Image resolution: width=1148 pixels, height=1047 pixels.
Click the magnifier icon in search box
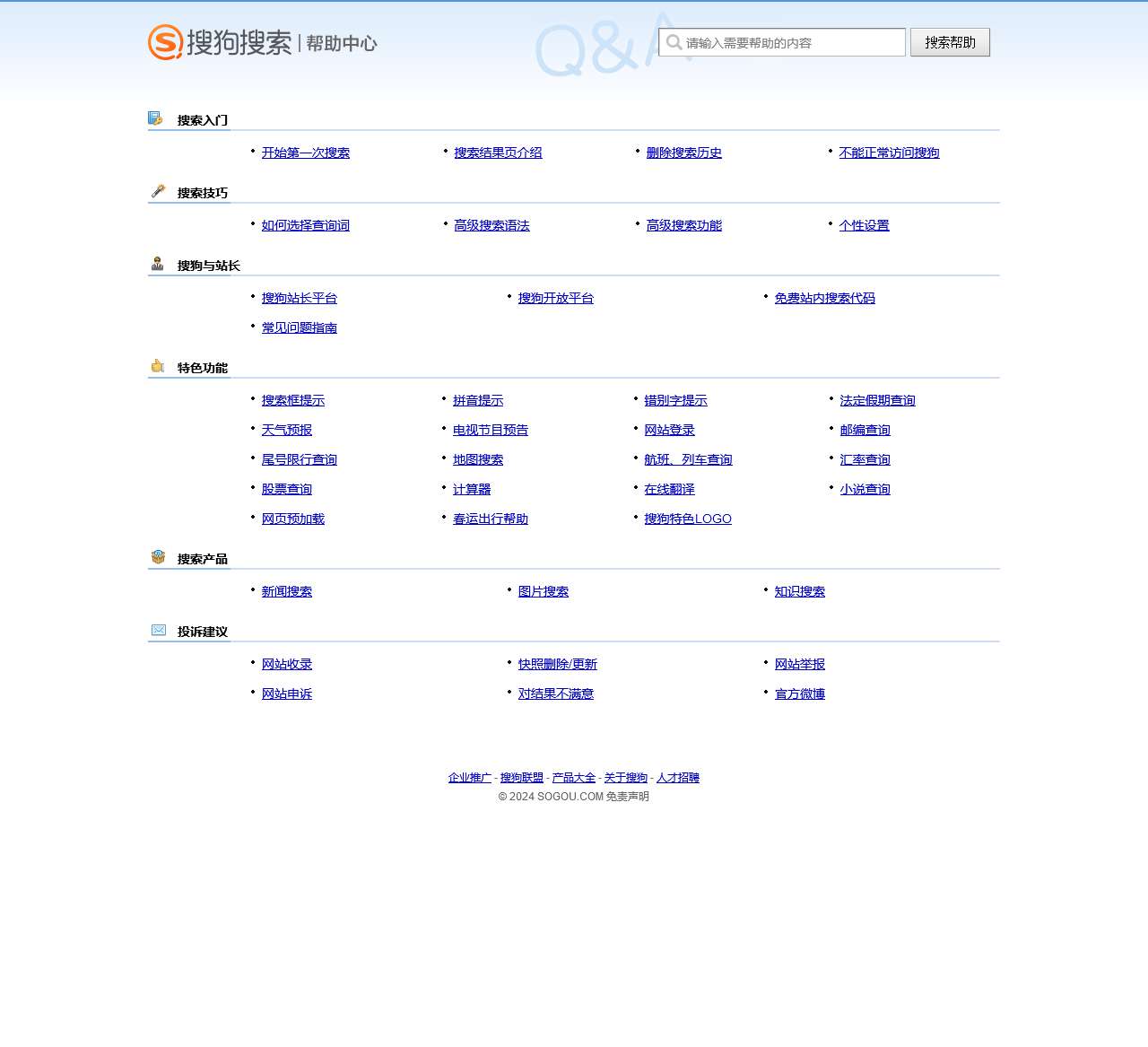coord(674,42)
